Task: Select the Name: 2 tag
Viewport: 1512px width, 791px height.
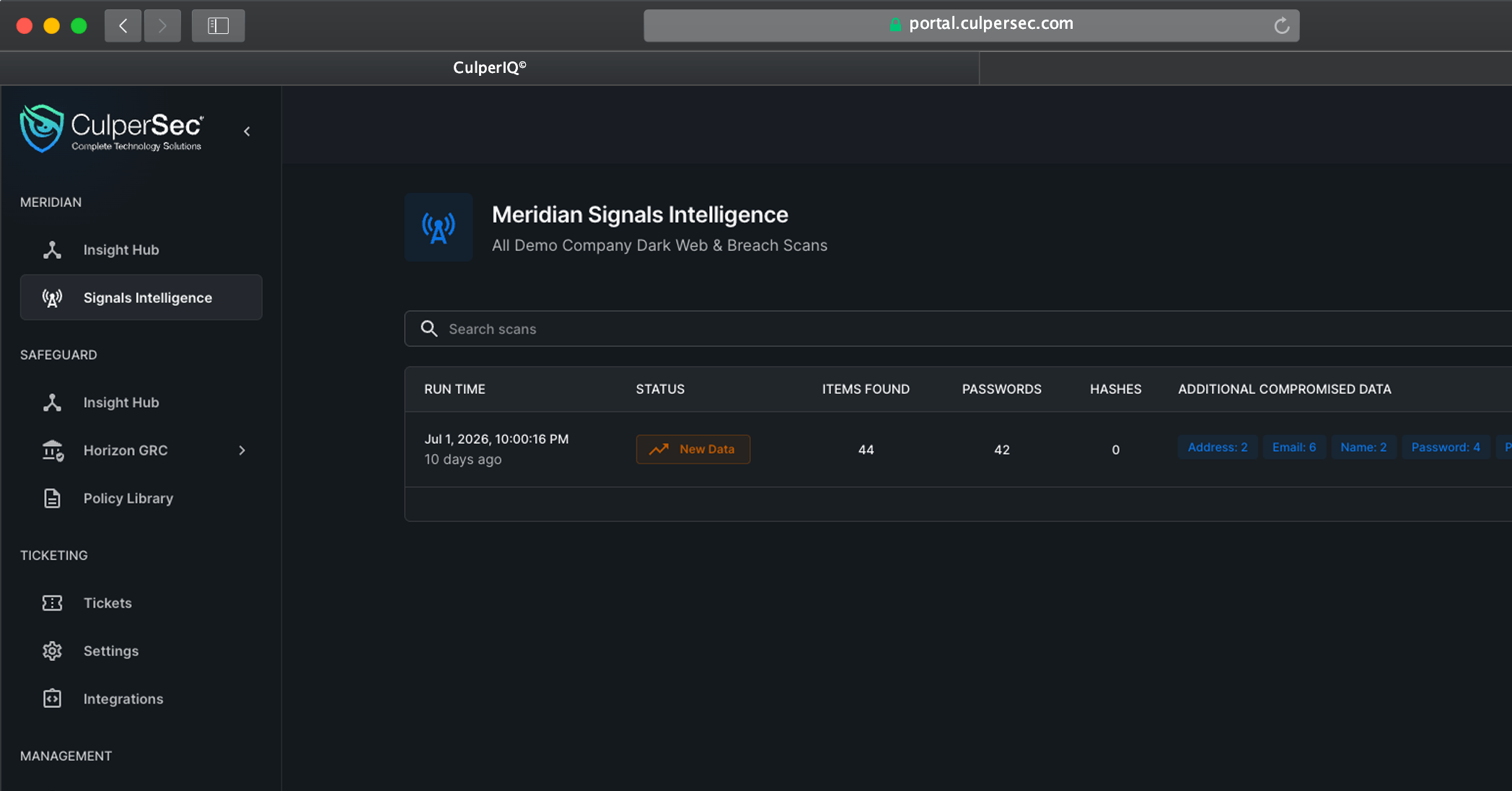Action: click(1363, 447)
